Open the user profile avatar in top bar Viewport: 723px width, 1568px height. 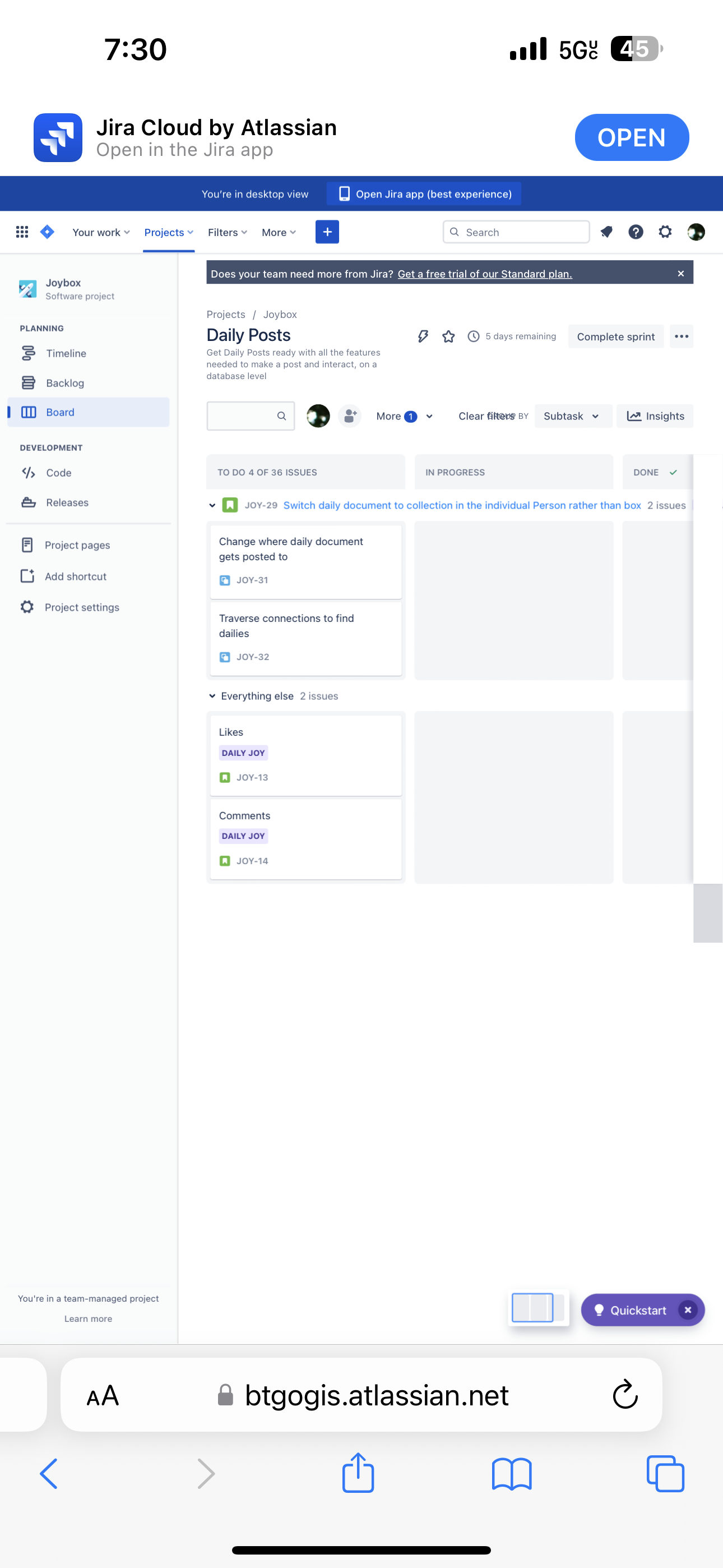pyautogui.click(x=696, y=232)
